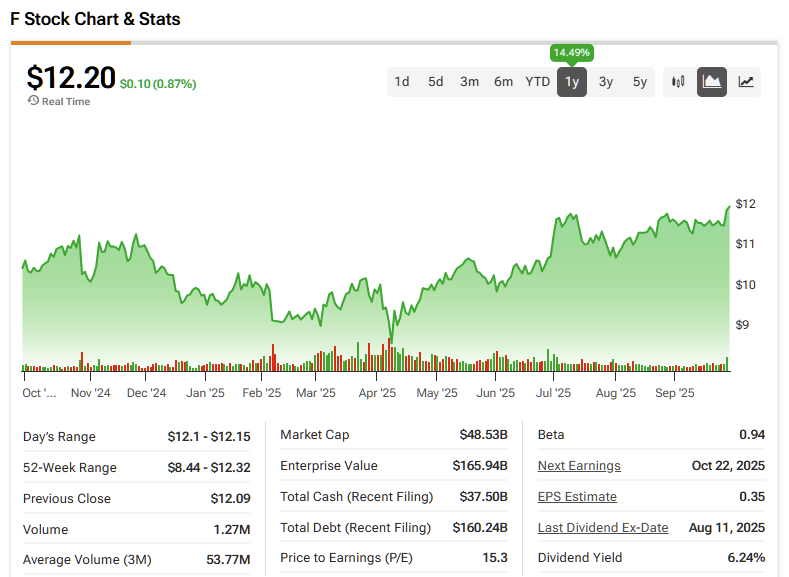Choose the YTD chart period

tap(538, 82)
